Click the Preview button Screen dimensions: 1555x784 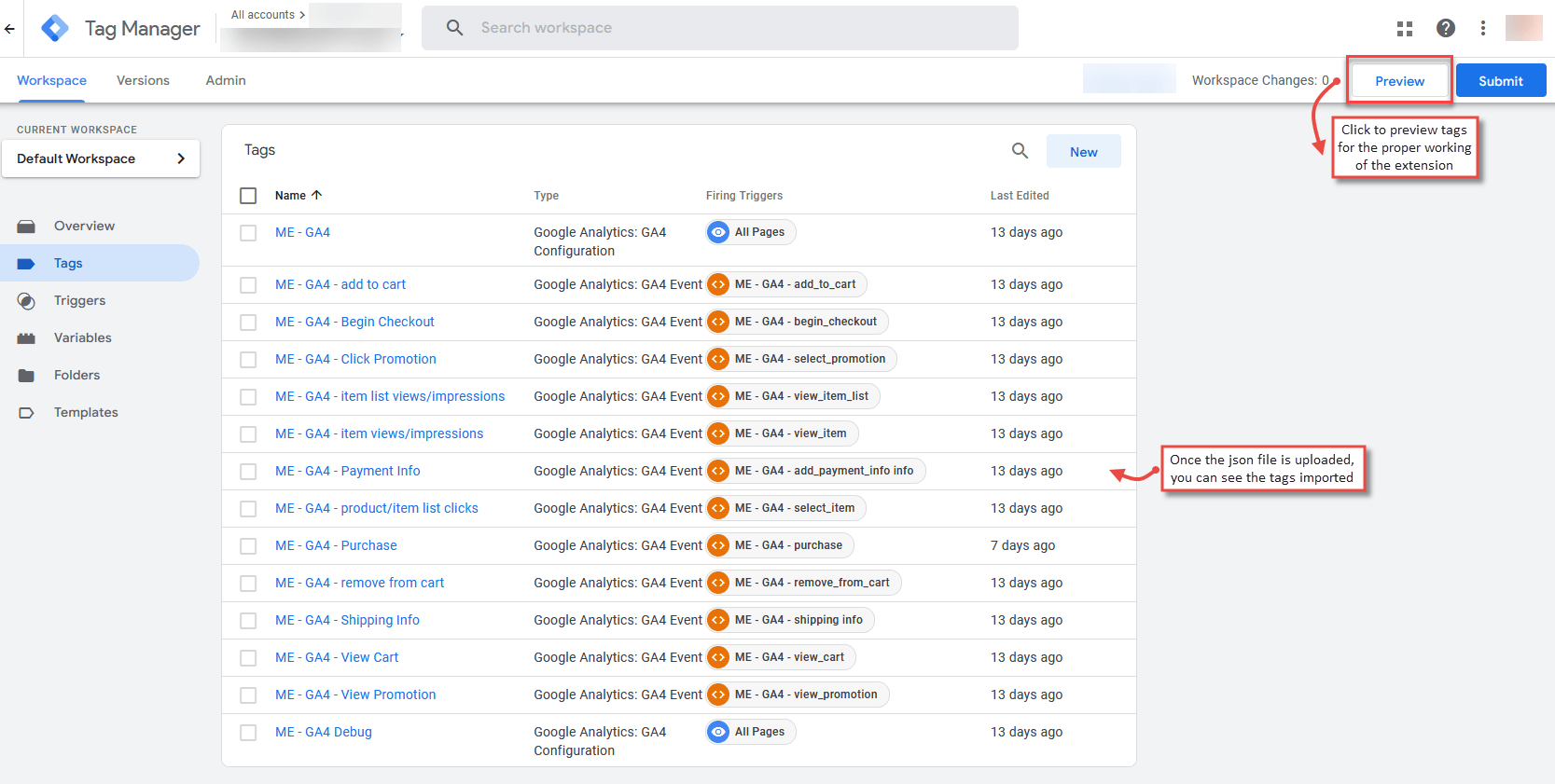[x=1399, y=81]
